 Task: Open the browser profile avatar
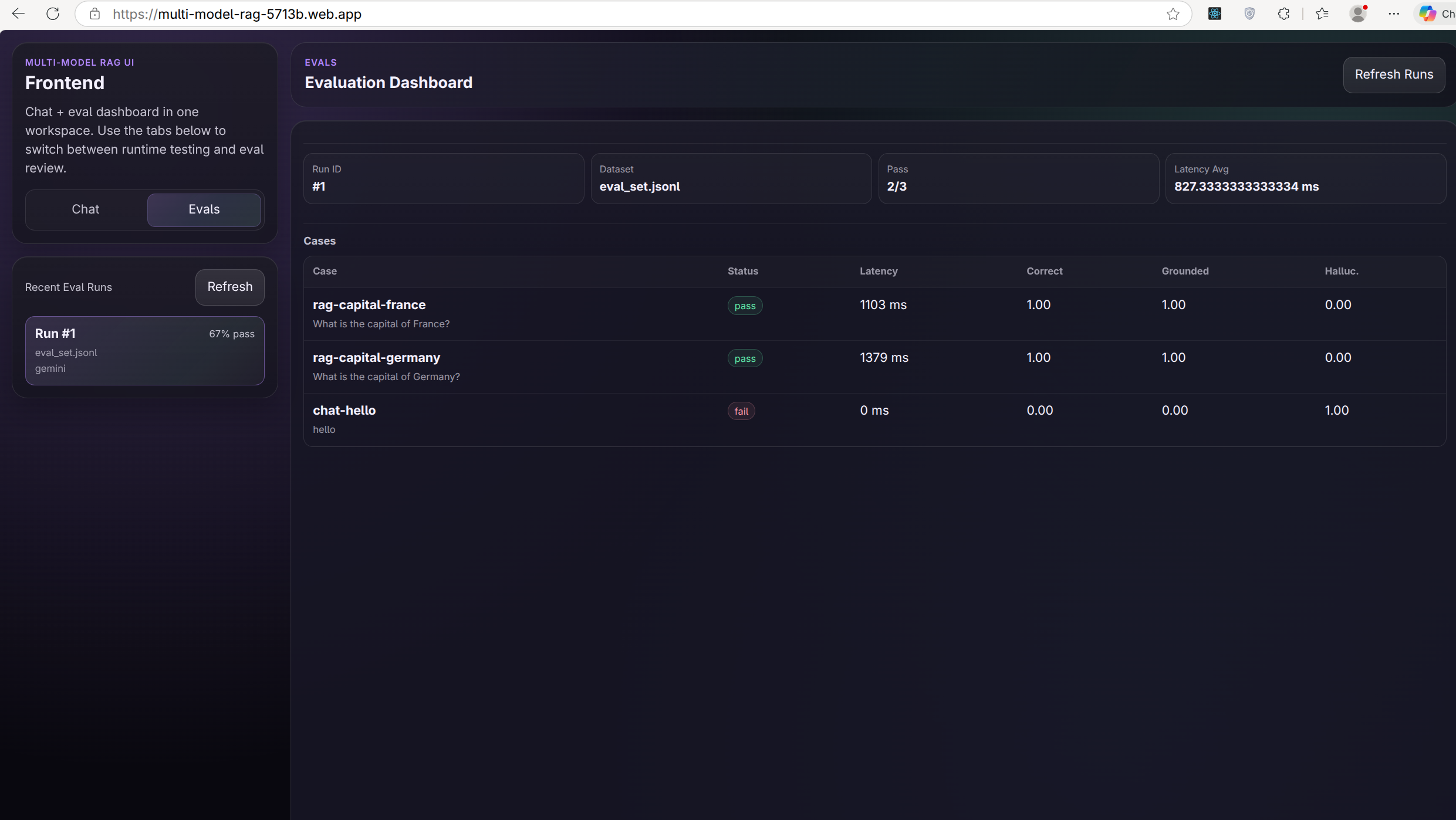click(1358, 13)
